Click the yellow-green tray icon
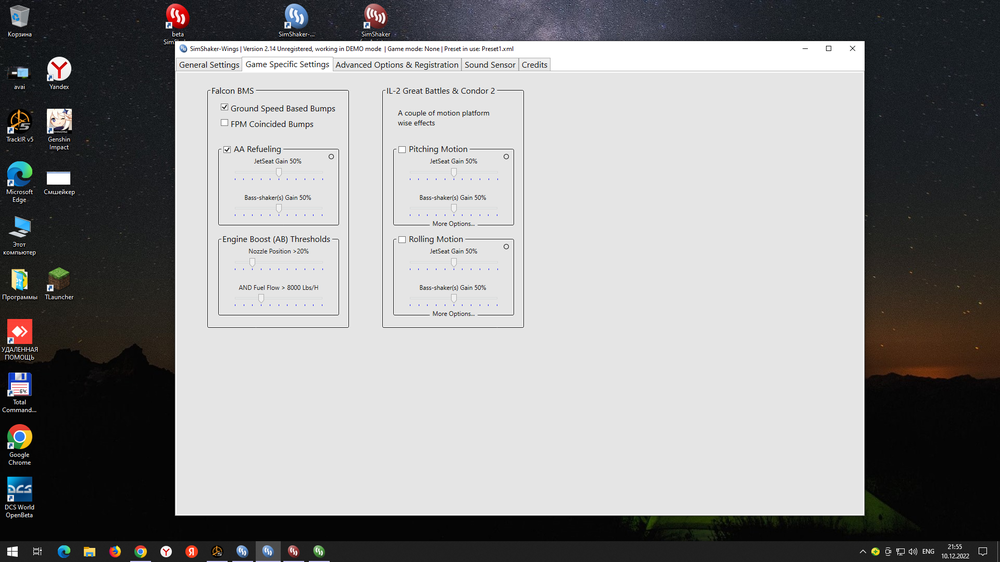 [876, 551]
